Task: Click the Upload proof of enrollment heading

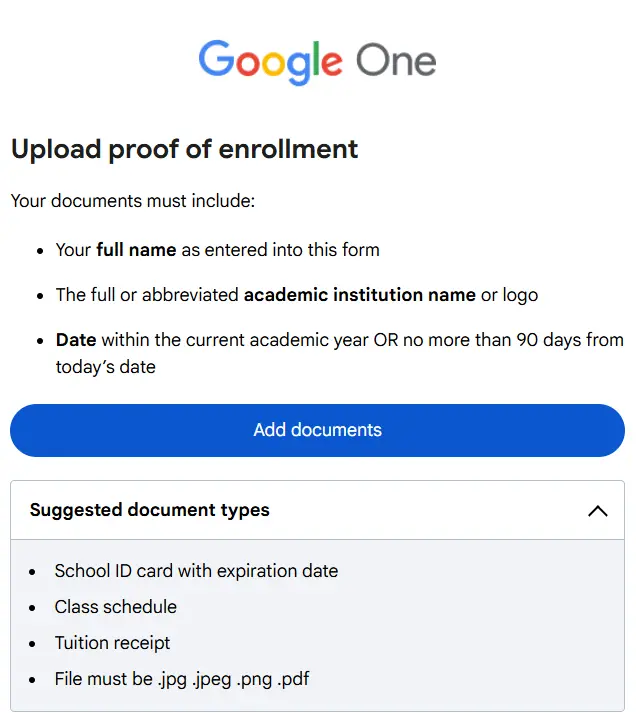Action: (x=185, y=150)
